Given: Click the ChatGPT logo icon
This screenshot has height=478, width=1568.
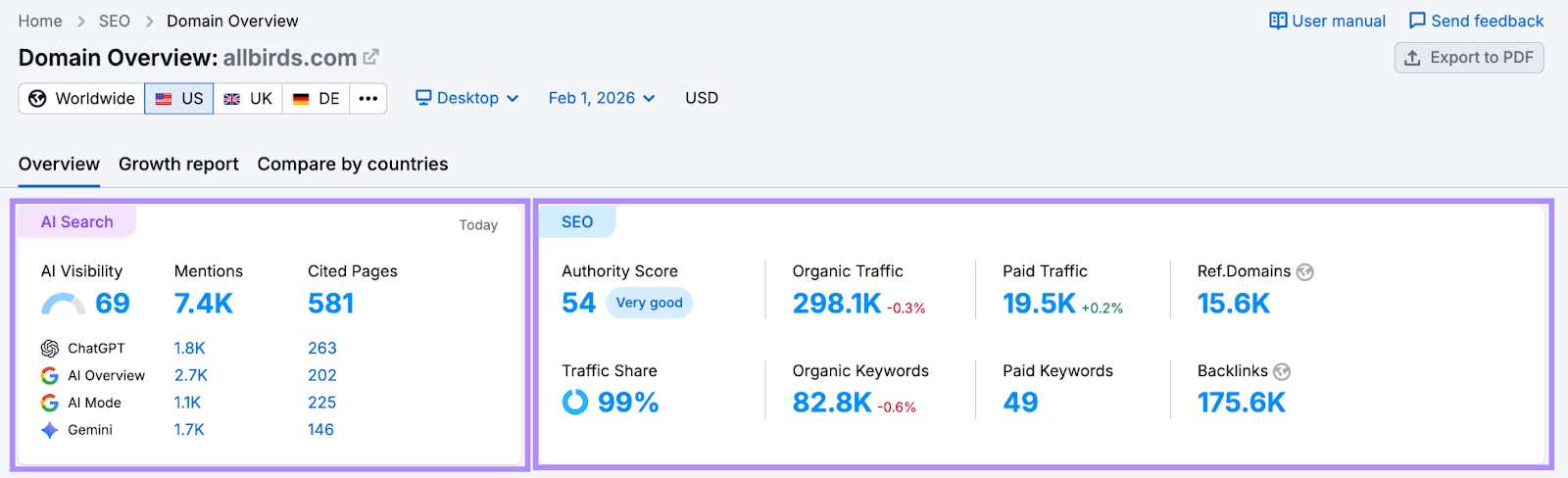Looking at the screenshot, I should pos(50,349).
